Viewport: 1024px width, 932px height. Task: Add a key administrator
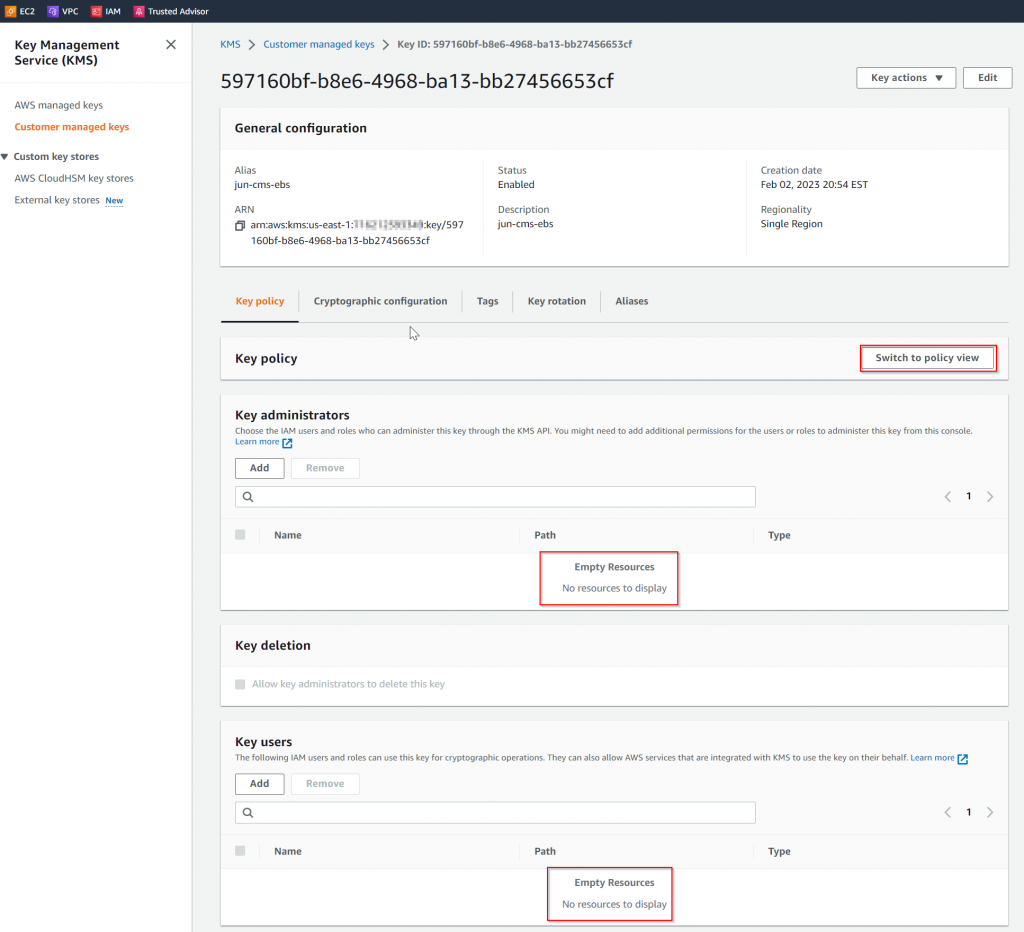(x=259, y=468)
